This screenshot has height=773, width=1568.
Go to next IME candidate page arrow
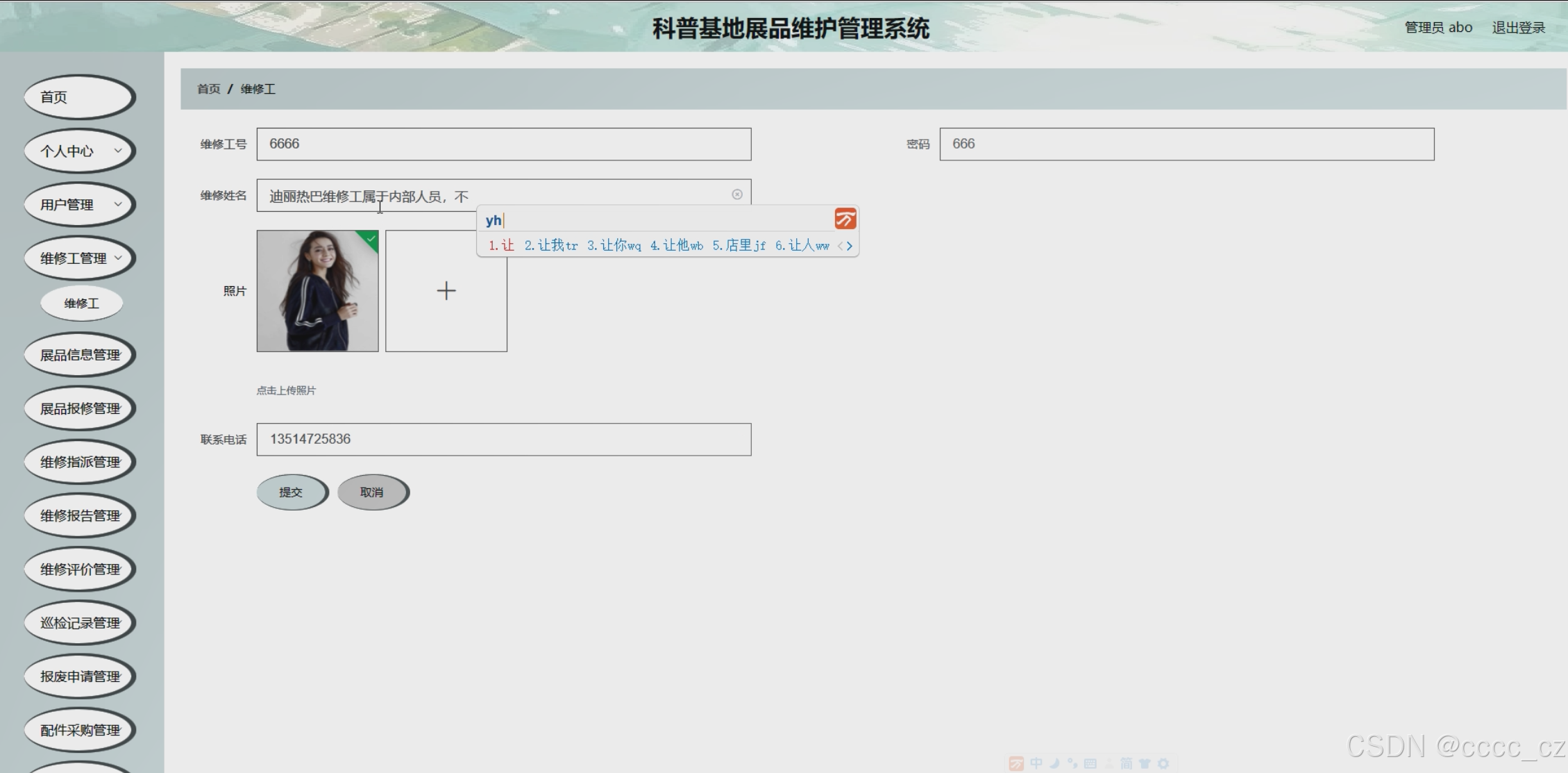click(850, 246)
